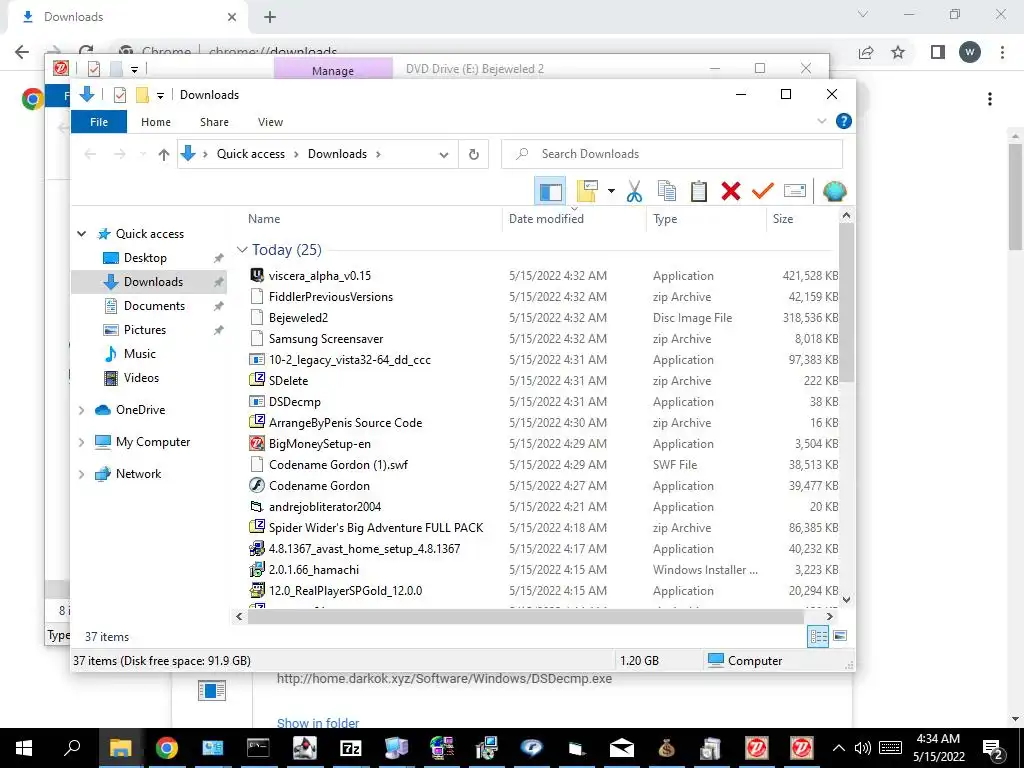Open Quick Access Toolbar customize dropdown

(160, 95)
